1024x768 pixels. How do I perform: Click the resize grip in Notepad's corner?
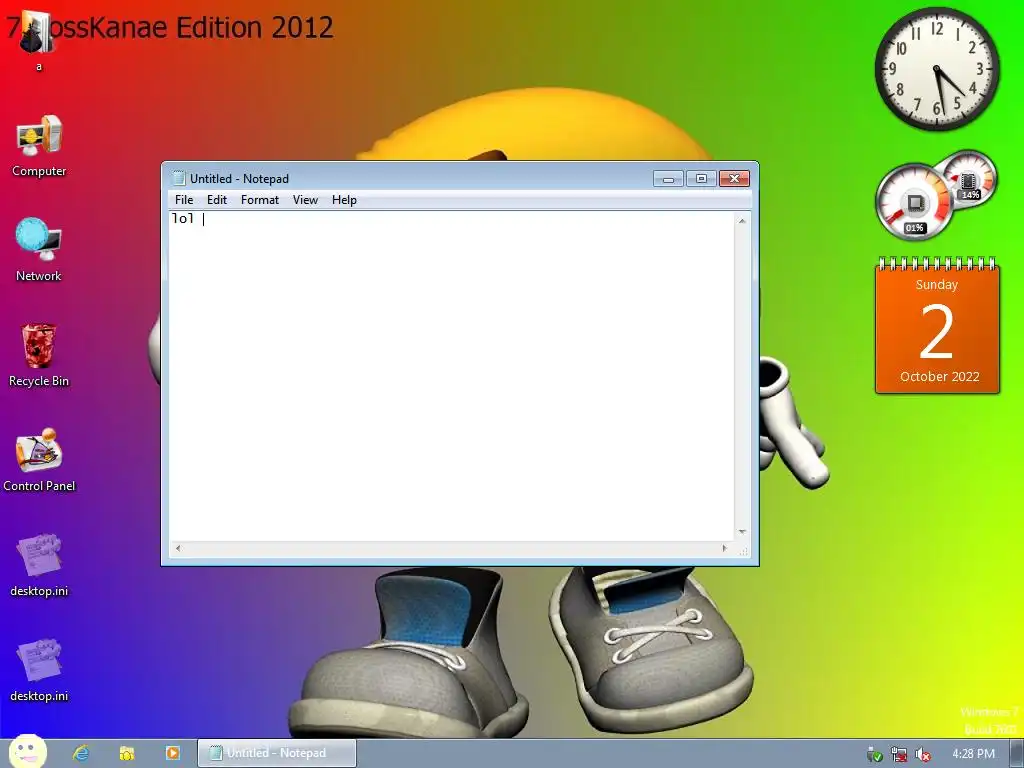743,550
